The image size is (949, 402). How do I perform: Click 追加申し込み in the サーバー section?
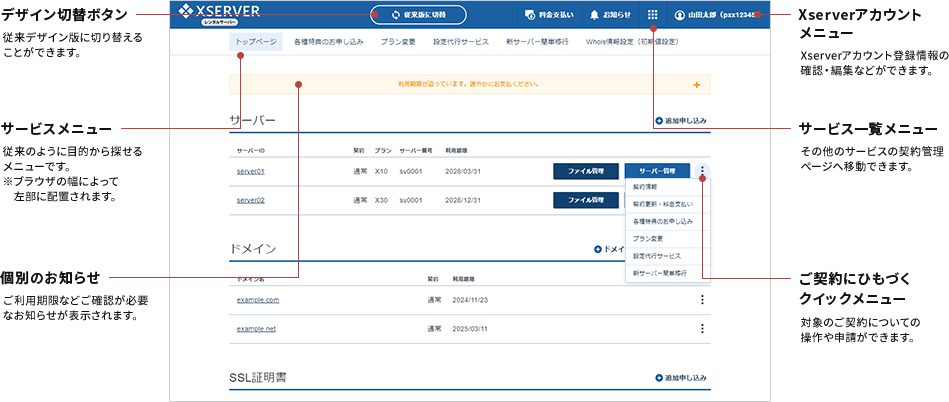coord(680,120)
